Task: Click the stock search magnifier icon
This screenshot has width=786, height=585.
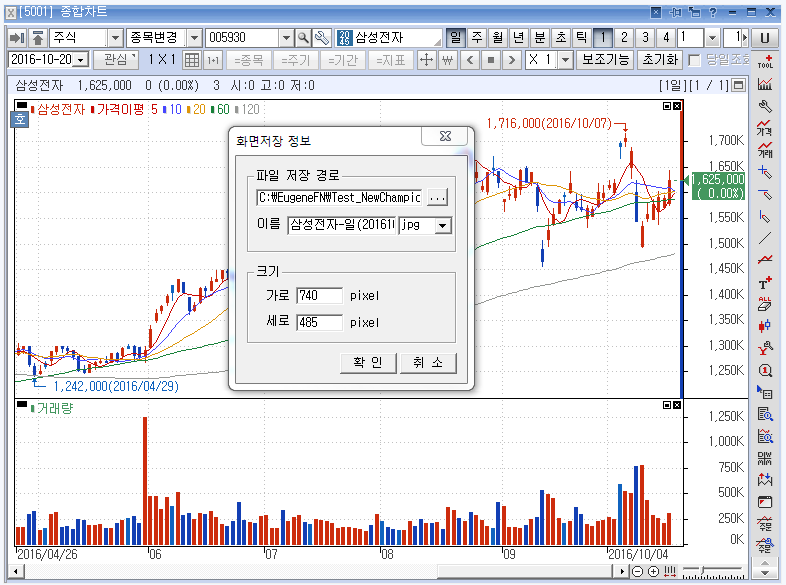Action: click(303, 38)
